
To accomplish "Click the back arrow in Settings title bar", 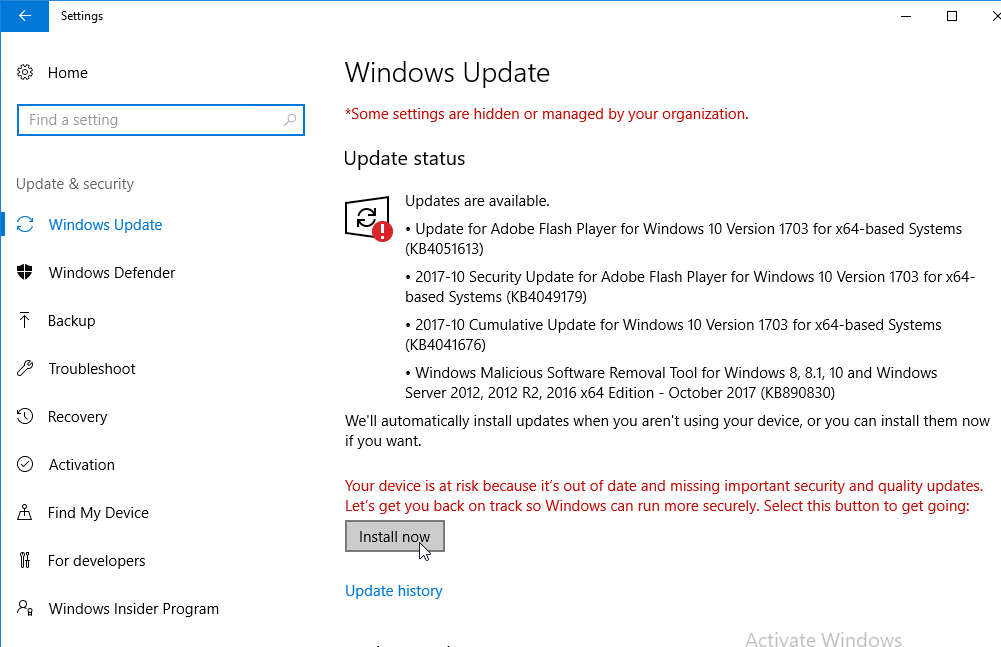I will (x=24, y=16).
